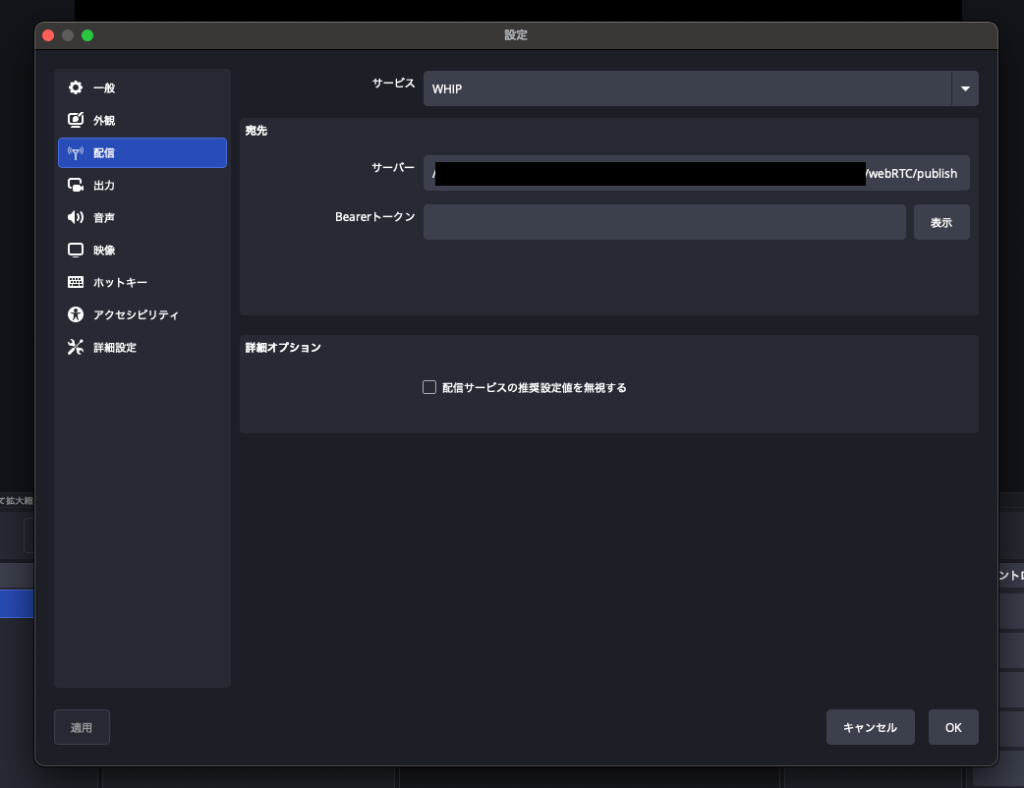Screen dimensions: 1024x788
Task: Select the 一般 settings tab label
Action: coord(104,88)
